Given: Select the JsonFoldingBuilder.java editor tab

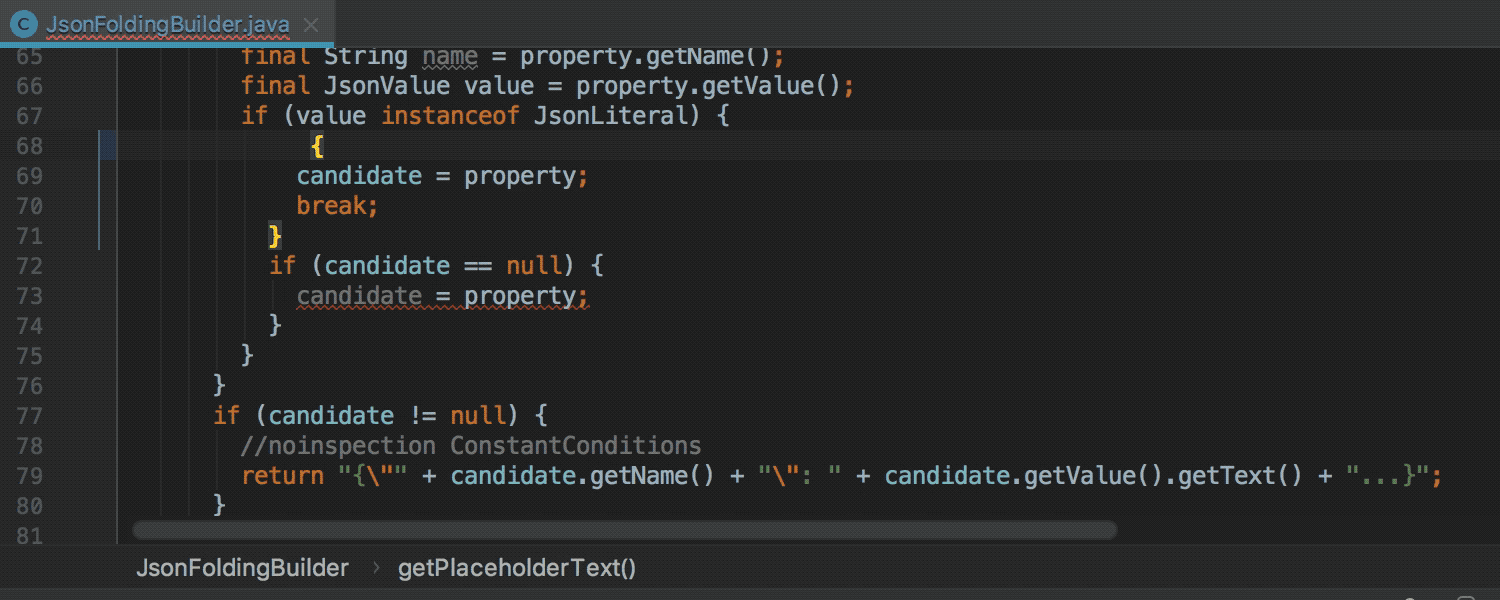Looking at the screenshot, I should (x=167, y=25).
